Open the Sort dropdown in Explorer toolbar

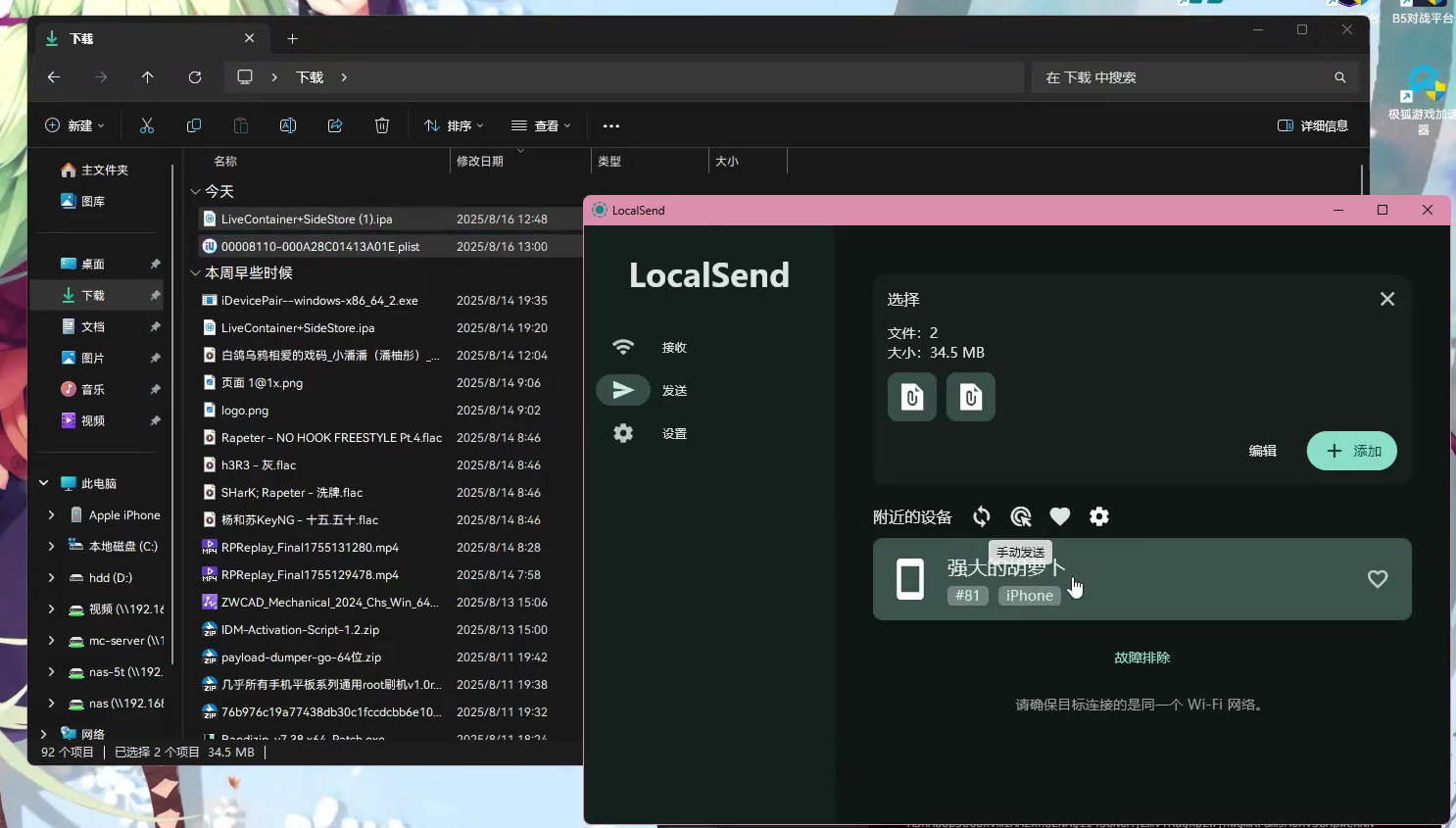point(454,125)
